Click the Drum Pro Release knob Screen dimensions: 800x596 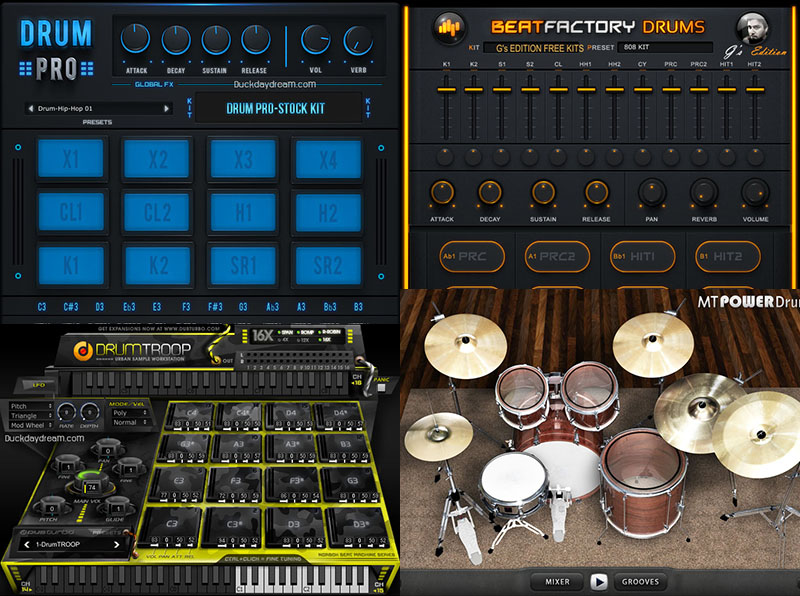pos(255,40)
